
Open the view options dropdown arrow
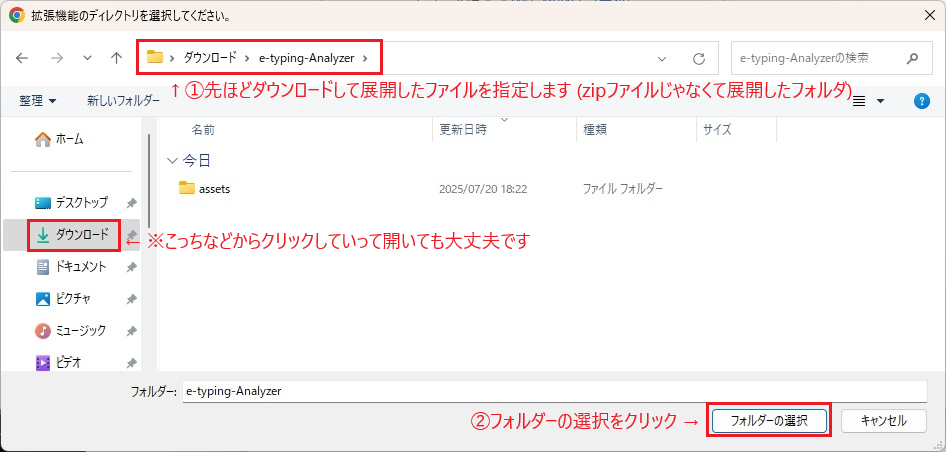pos(880,101)
